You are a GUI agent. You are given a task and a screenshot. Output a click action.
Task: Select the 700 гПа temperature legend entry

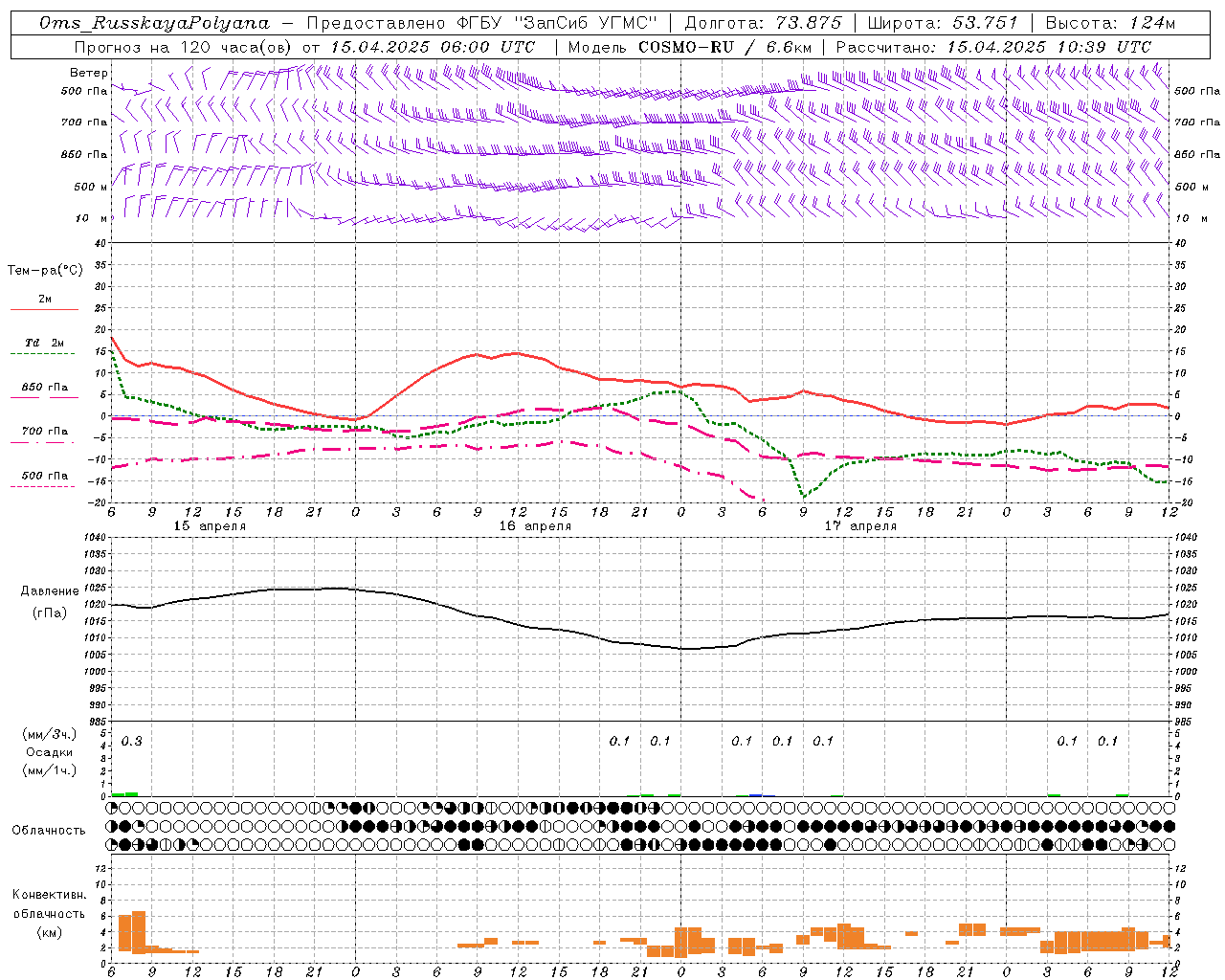tap(45, 432)
